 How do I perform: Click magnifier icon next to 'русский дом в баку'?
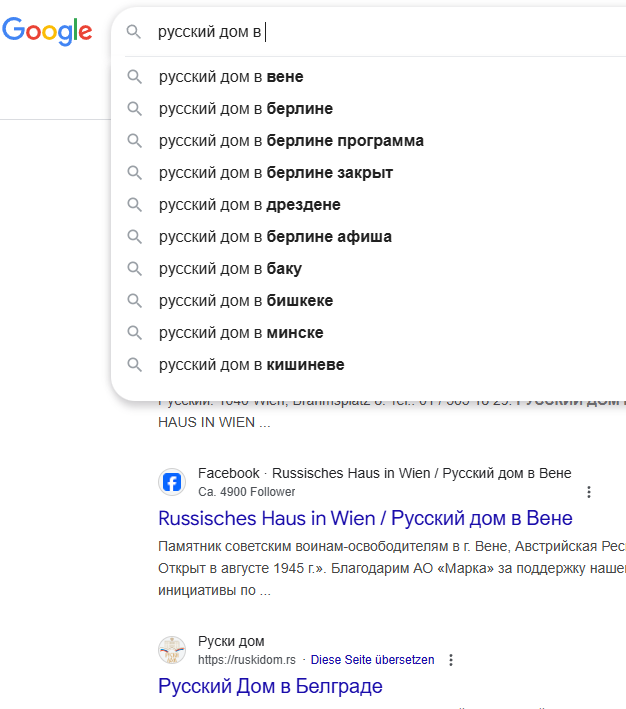pos(135,269)
